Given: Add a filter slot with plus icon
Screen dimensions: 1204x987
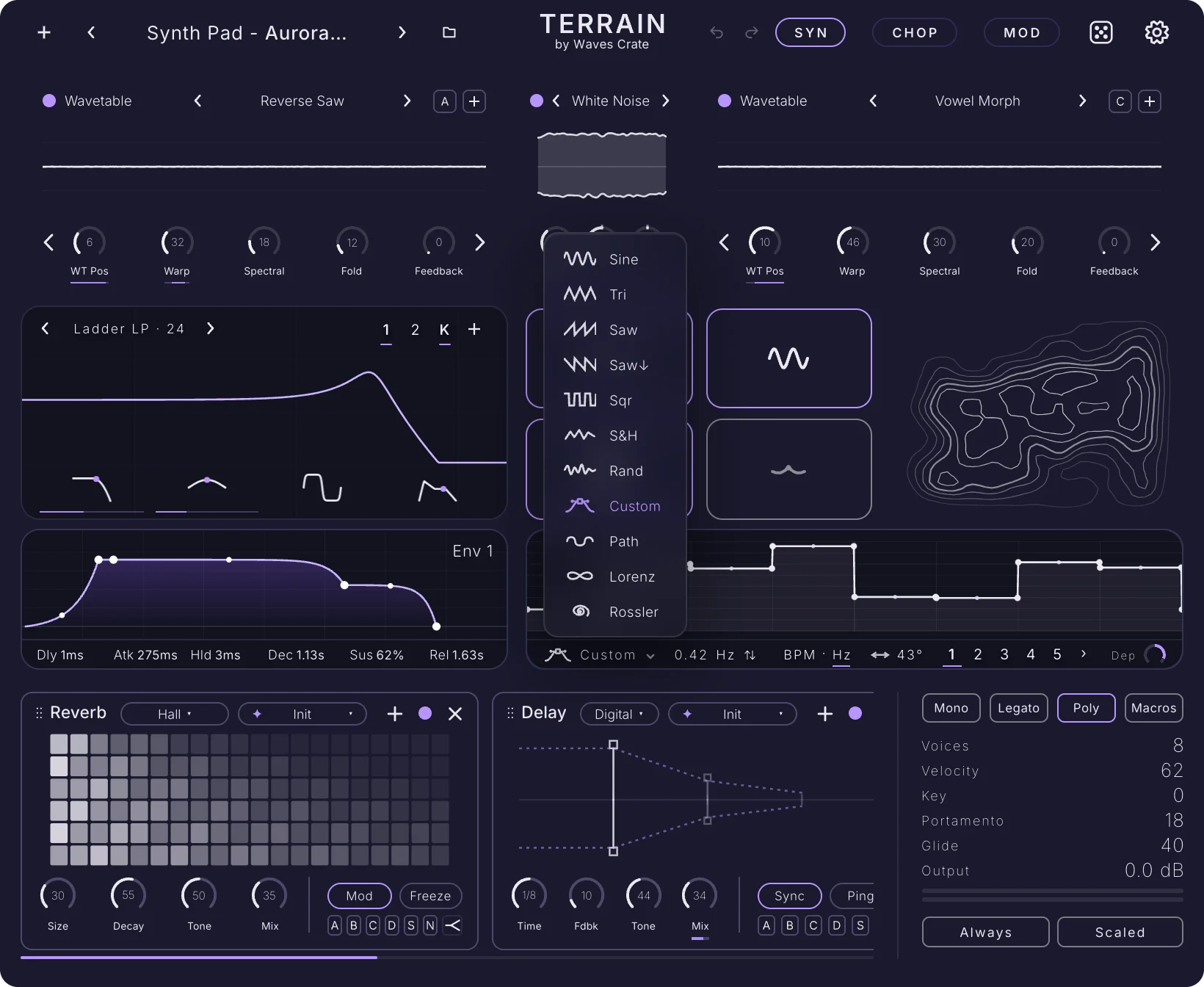Looking at the screenshot, I should tap(474, 329).
